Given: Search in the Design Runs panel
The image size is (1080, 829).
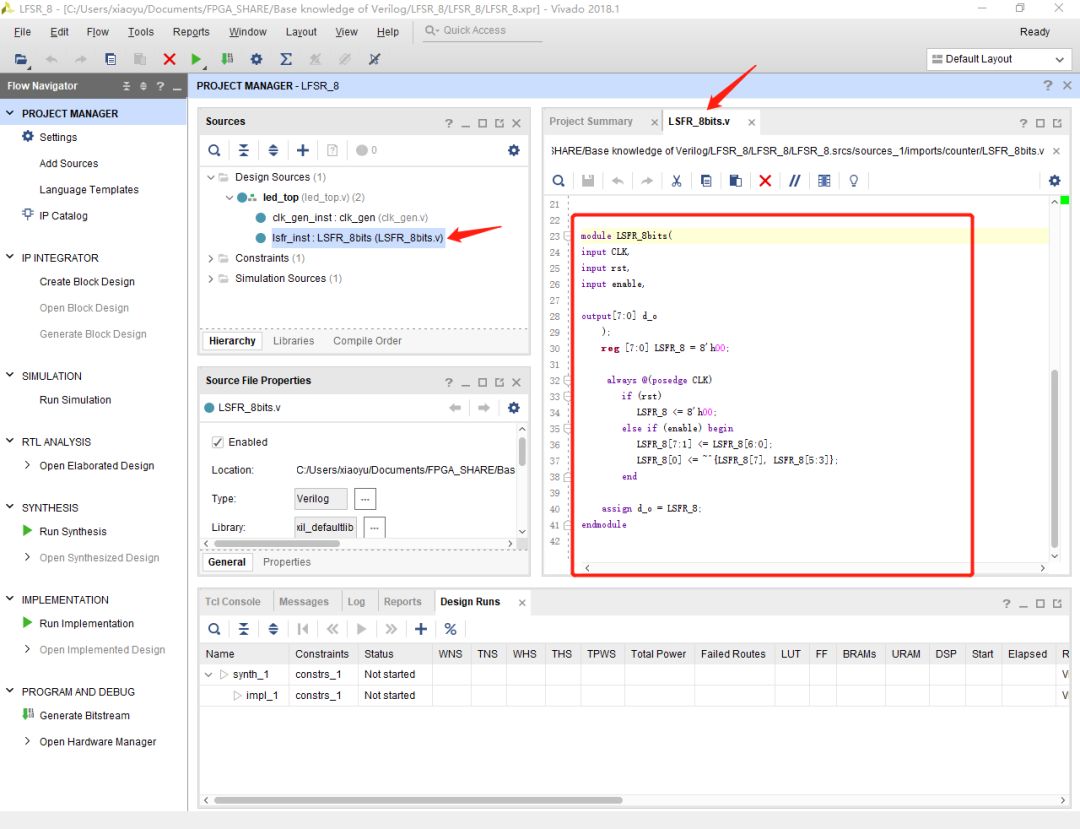Looking at the screenshot, I should 214,629.
